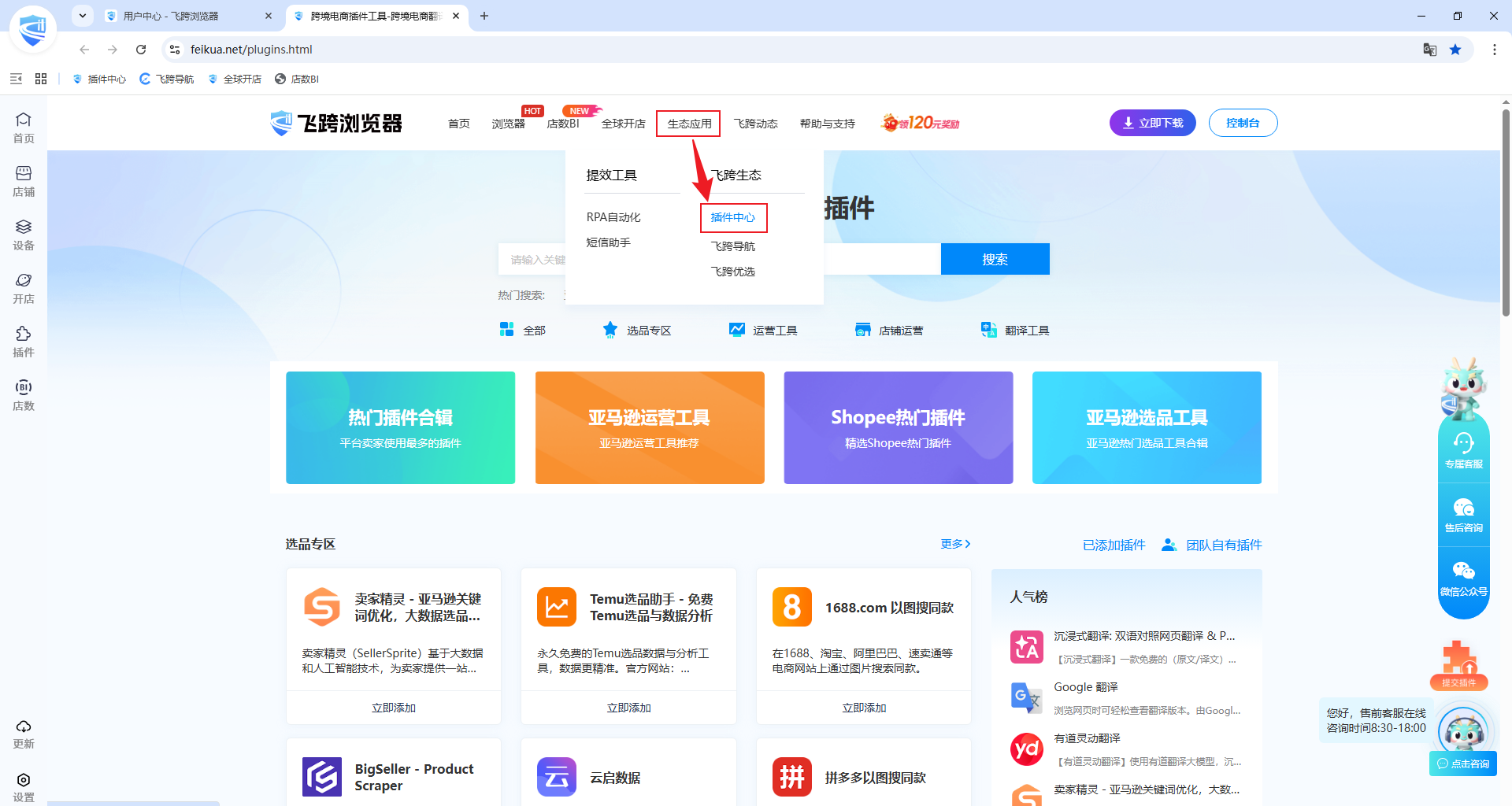Open the 团队自有插件 link
The width and height of the screenshot is (1512, 806).
(x=1213, y=545)
